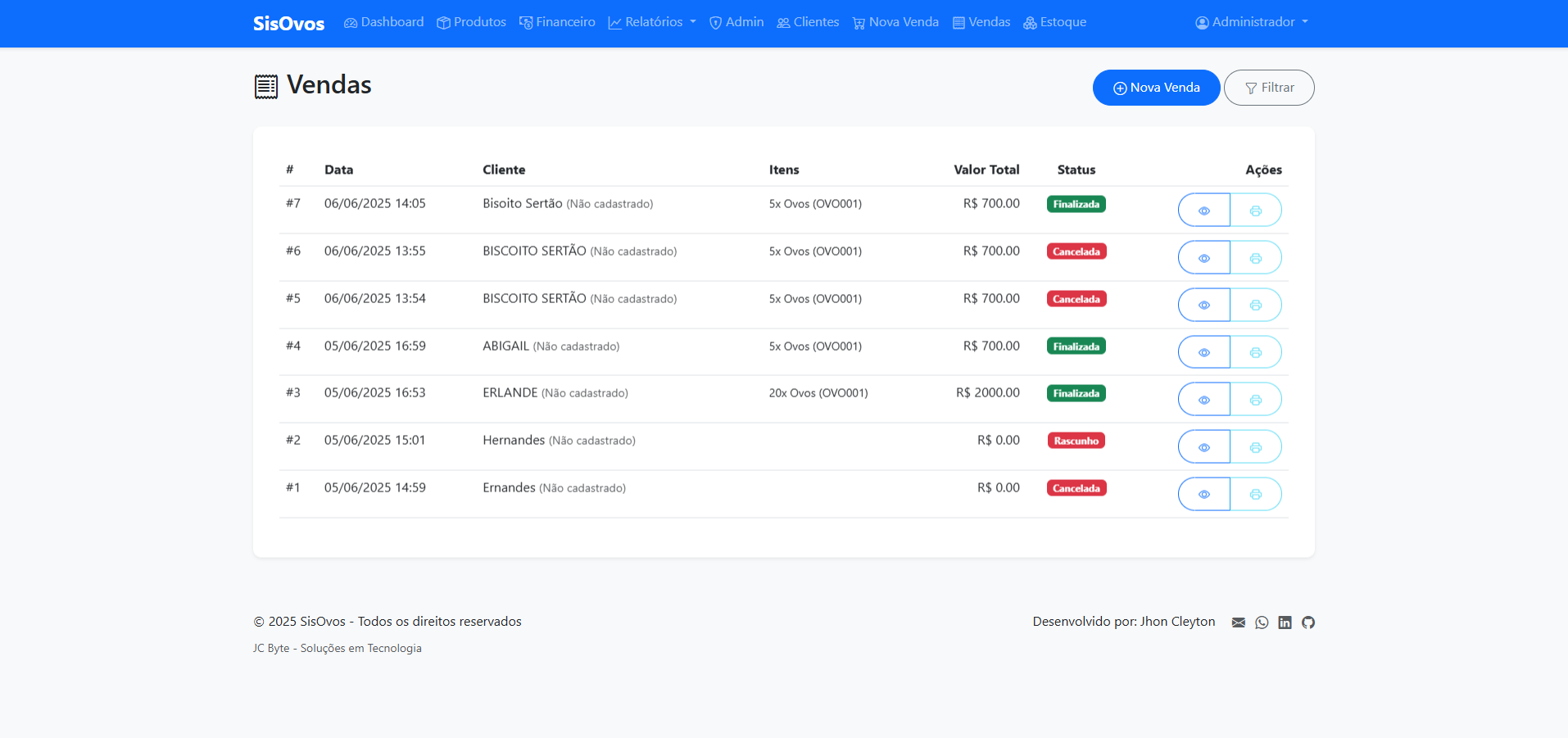Viewport: 1568px width, 738px height.
Task: Open Financeiro from the top menu
Action: 557,22
